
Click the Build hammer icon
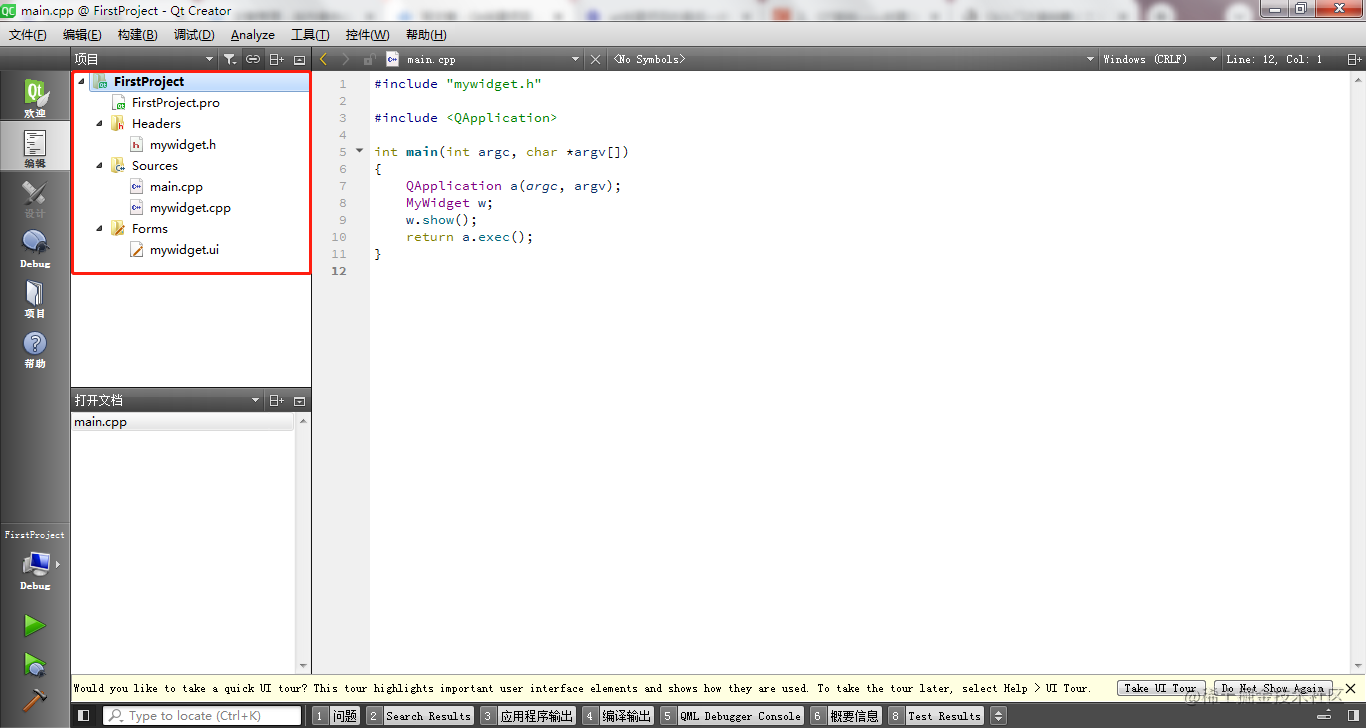35,699
